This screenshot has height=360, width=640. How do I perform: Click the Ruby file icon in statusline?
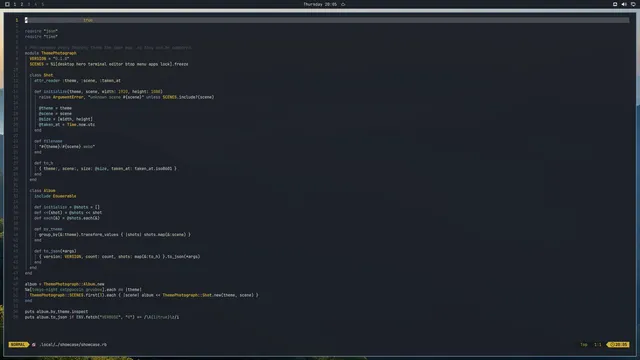pyautogui.click(x=34, y=344)
